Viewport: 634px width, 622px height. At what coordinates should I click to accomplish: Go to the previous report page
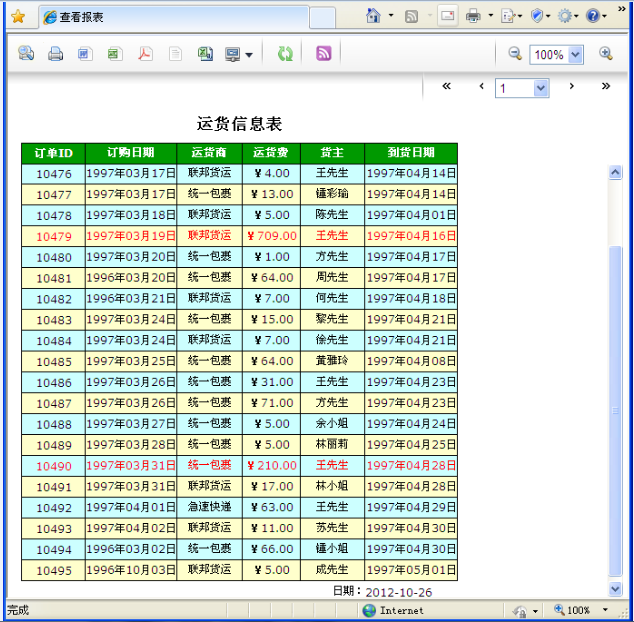[482, 86]
